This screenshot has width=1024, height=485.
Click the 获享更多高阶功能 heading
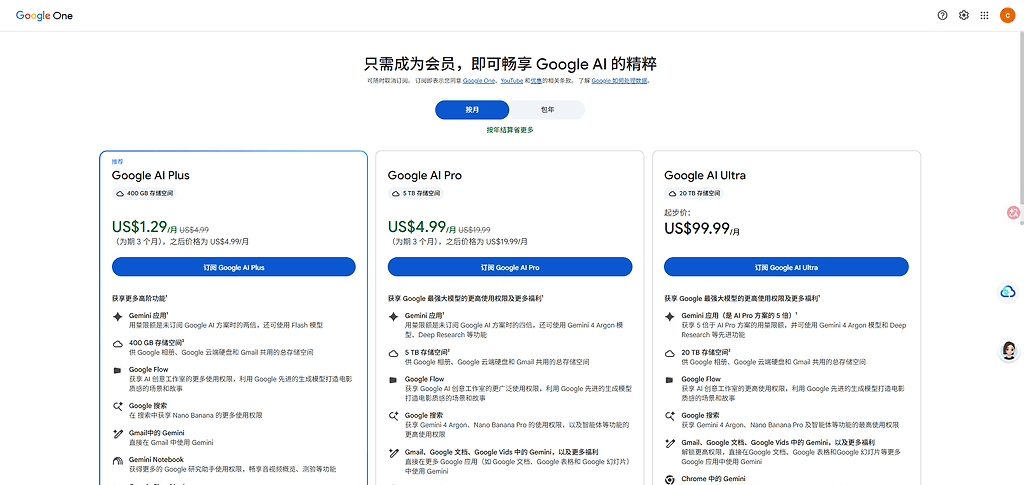pos(140,298)
